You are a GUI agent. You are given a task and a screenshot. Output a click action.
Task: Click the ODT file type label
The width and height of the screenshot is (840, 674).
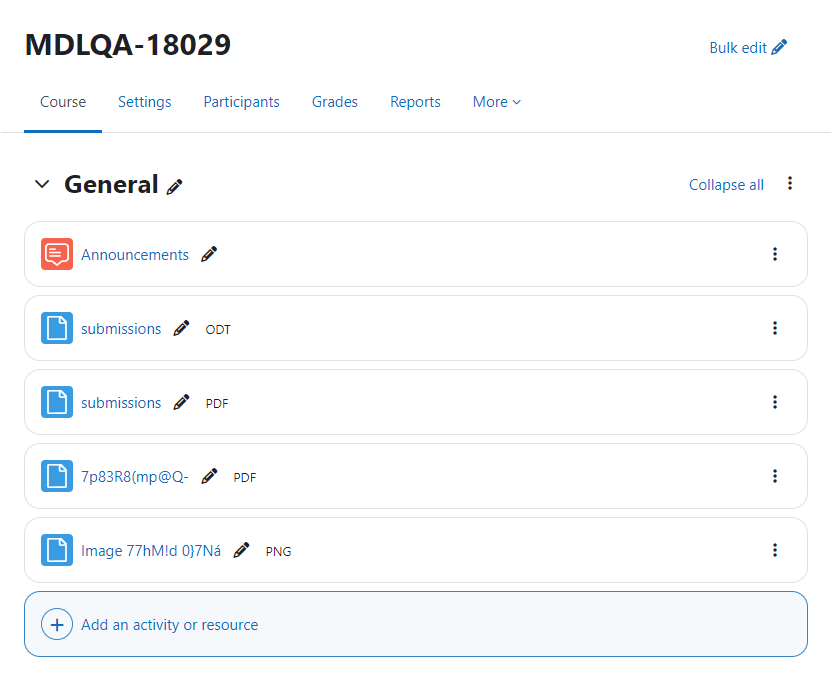click(218, 329)
